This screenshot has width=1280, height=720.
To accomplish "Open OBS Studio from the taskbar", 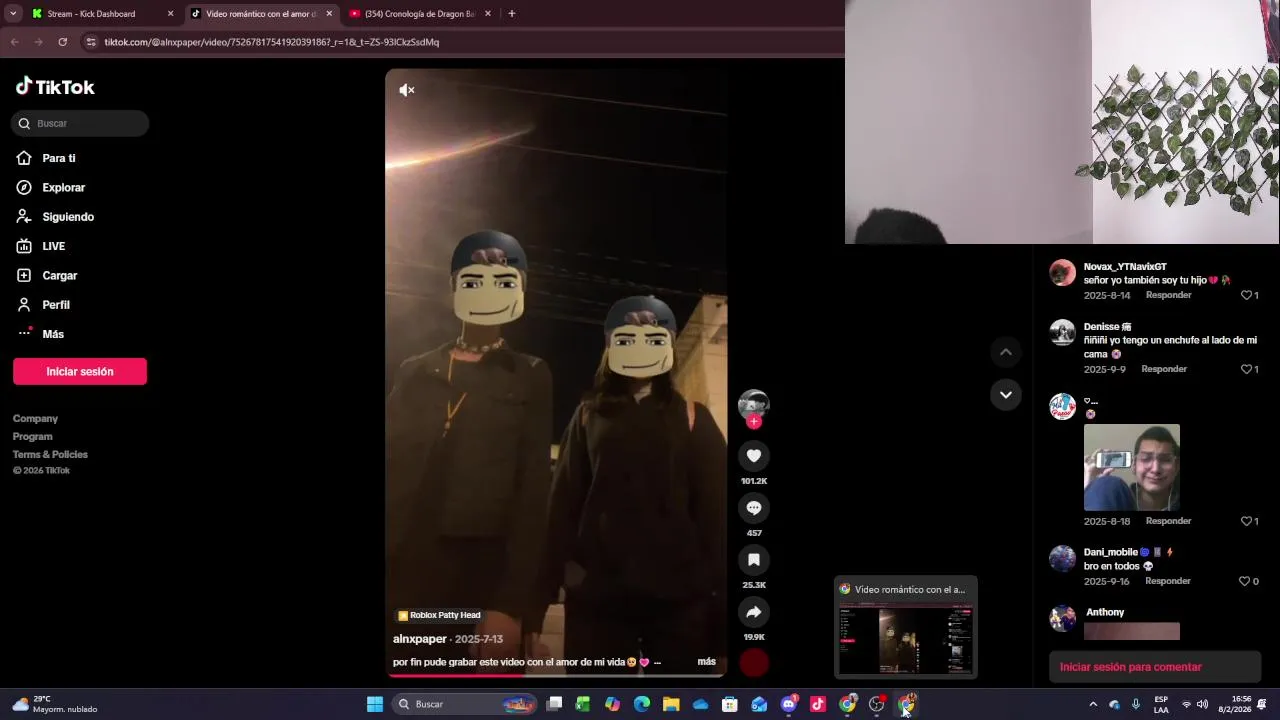I will tap(877, 704).
